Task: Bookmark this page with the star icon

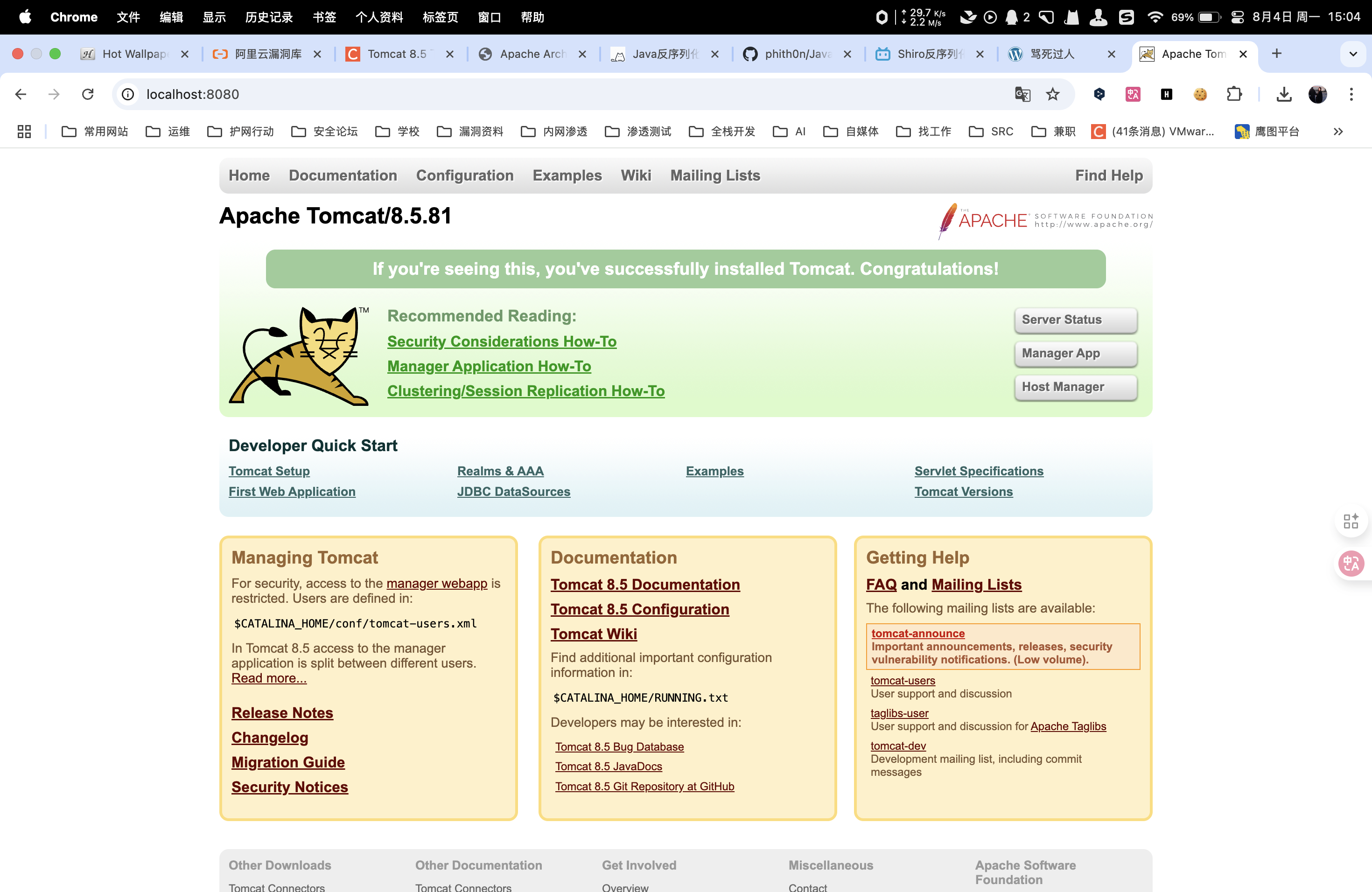Action: pyautogui.click(x=1053, y=94)
